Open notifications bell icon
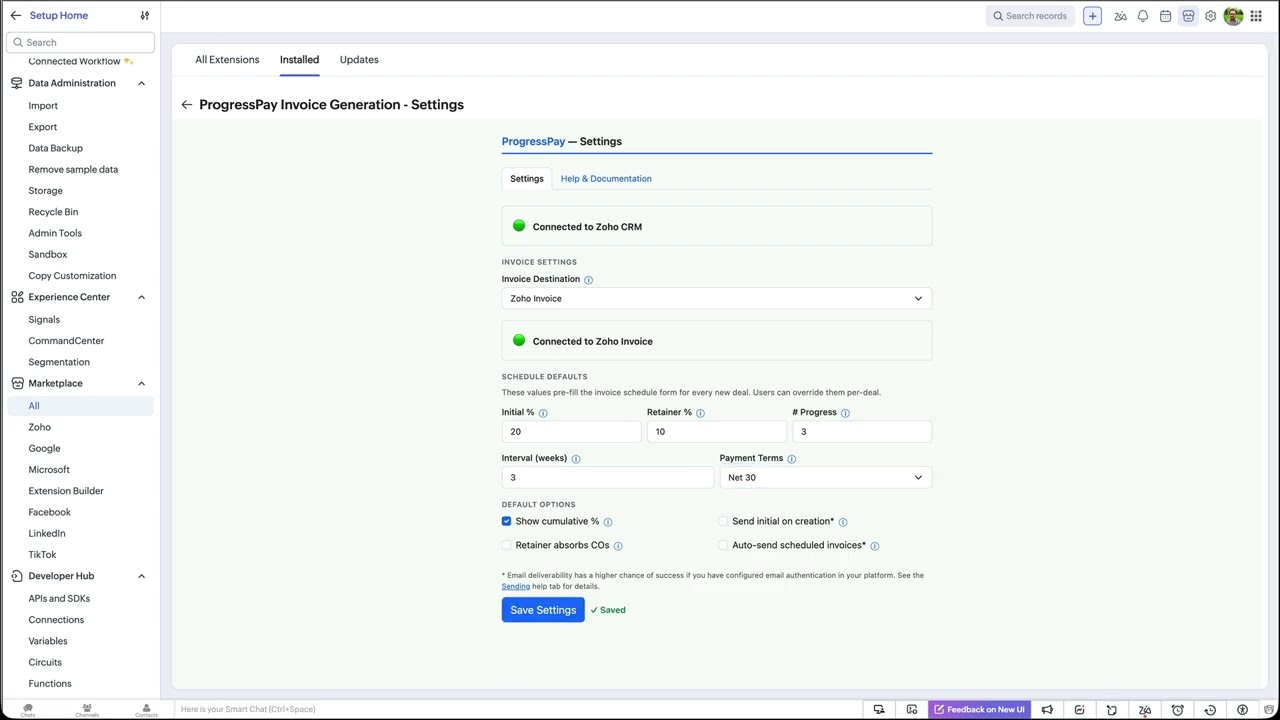The width and height of the screenshot is (1280, 720). 1143,16
